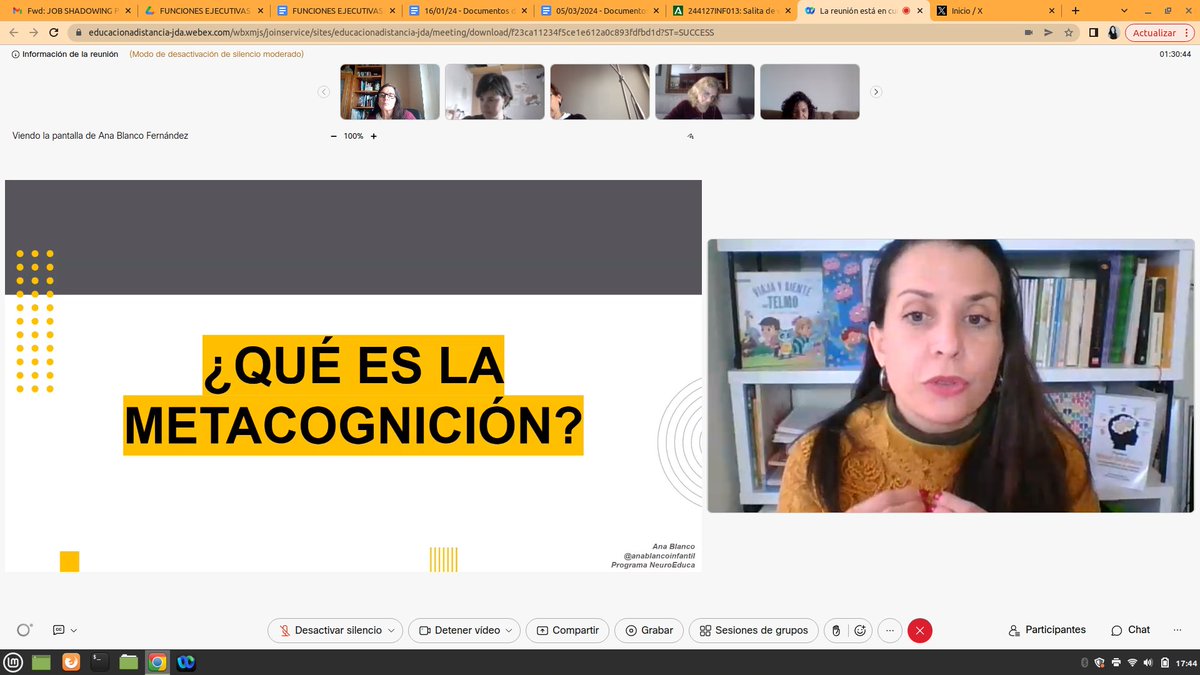Expand the captions options chevron
This screenshot has width=1200, height=675.
(x=74, y=631)
